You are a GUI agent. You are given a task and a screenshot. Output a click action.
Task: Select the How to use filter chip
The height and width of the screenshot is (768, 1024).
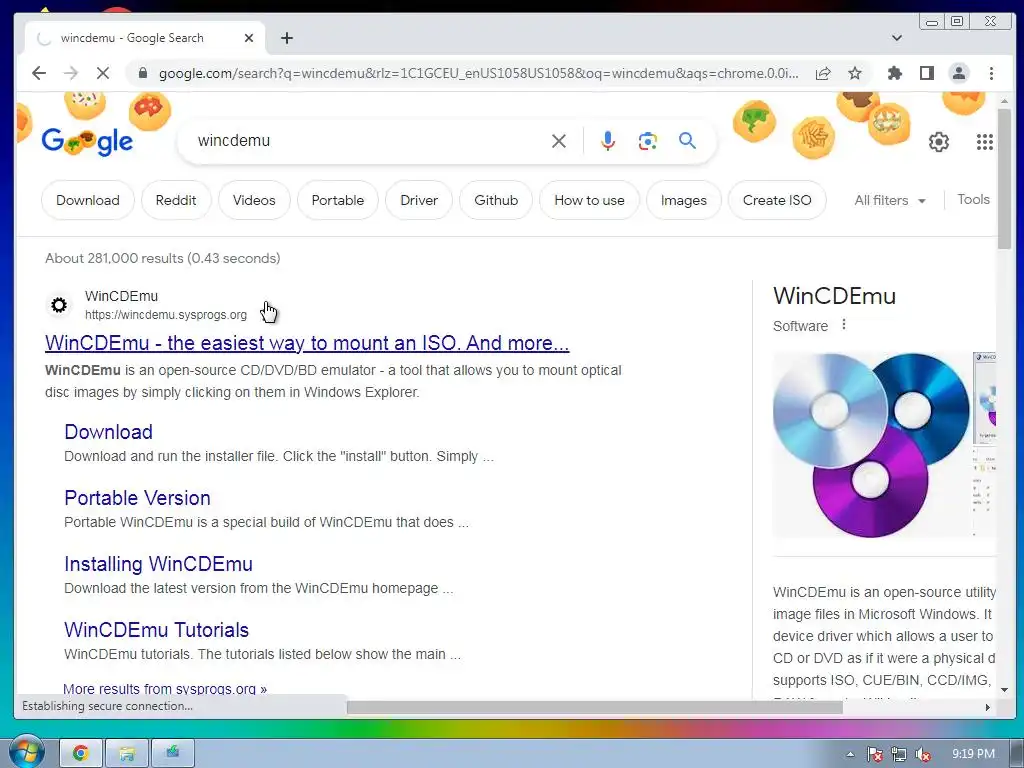589,200
